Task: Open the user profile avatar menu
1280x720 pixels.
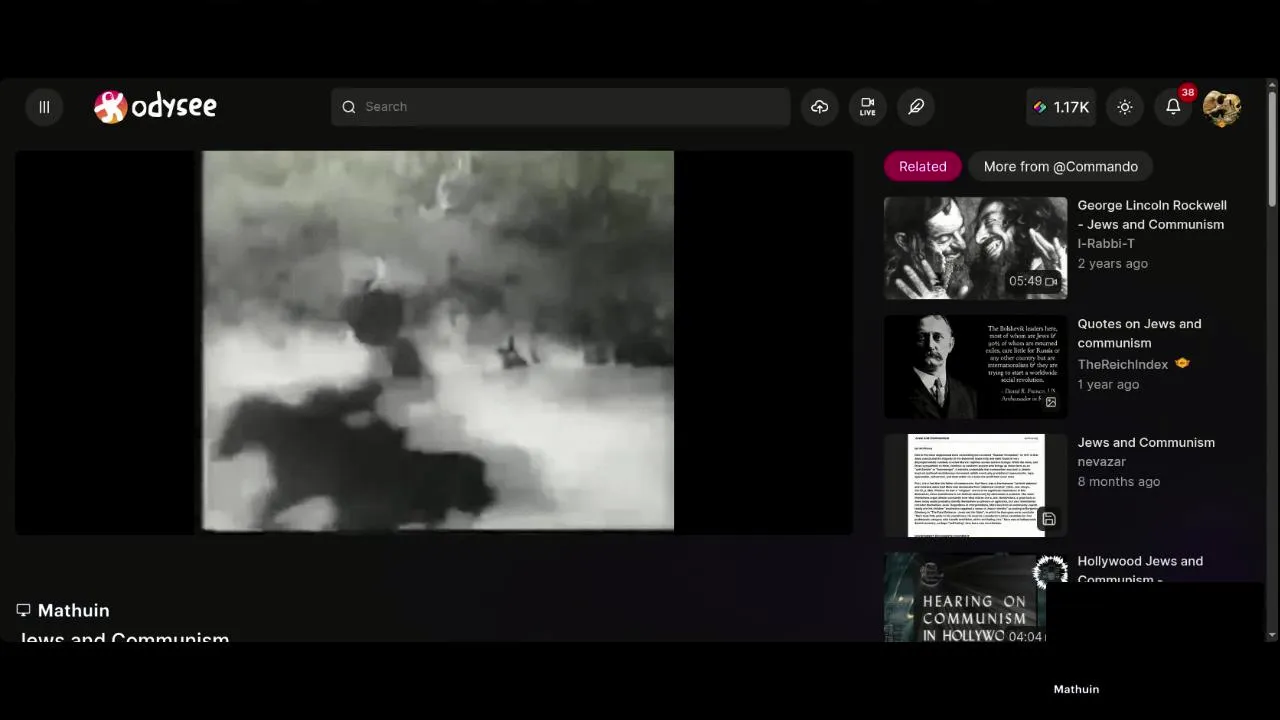Action: pyautogui.click(x=1222, y=107)
